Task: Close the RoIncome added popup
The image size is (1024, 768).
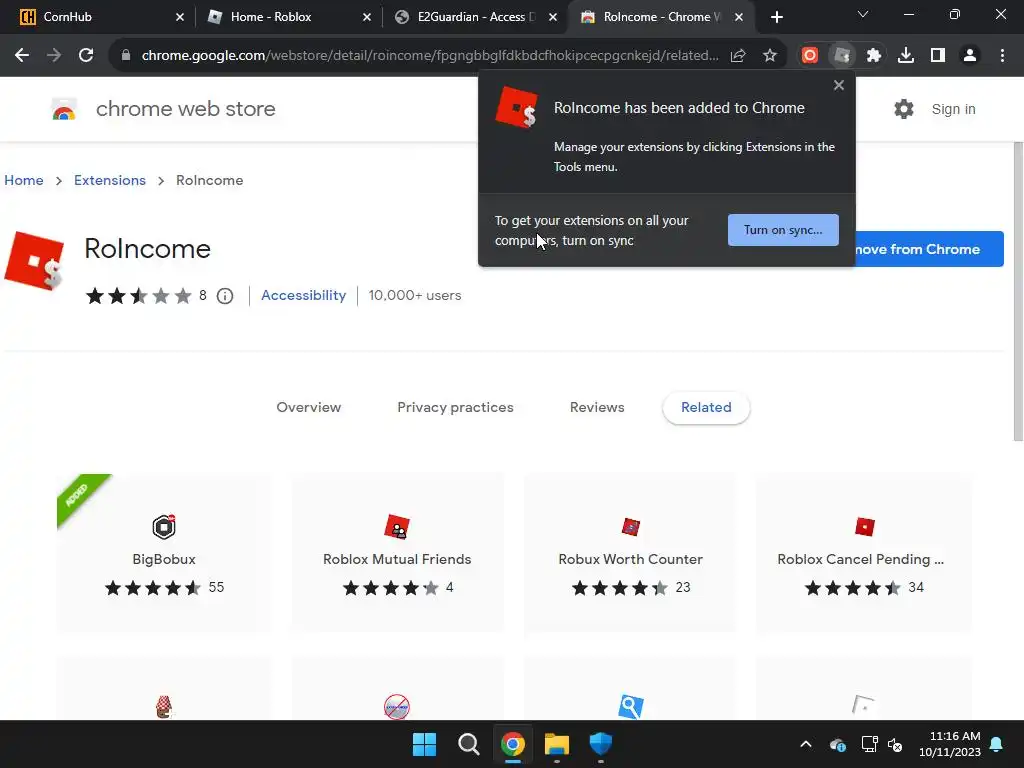Action: [839, 85]
